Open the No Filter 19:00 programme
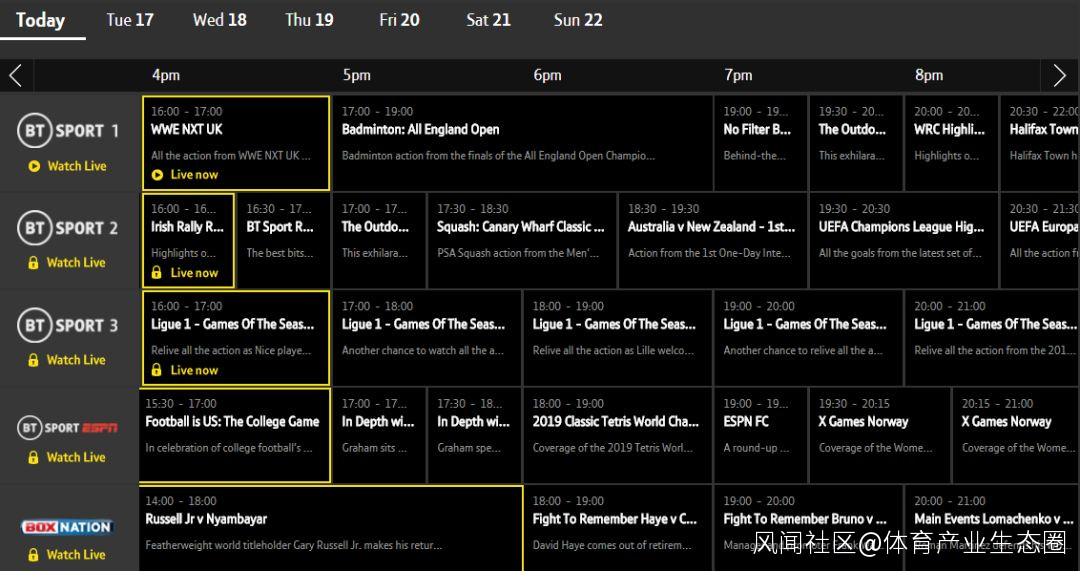Viewport: 1080px width, 571px height. click(x=761, y=143)
